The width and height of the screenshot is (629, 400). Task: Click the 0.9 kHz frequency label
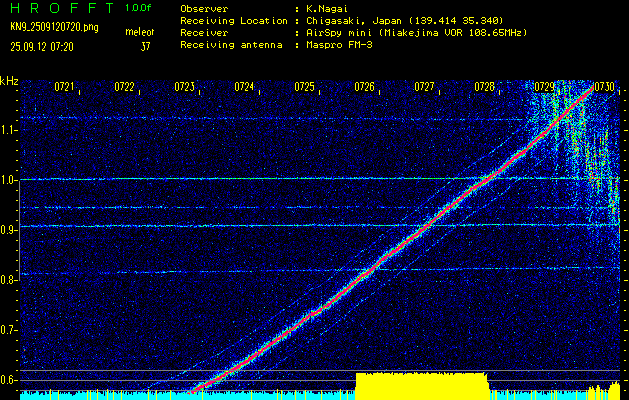(x=8, y=230)
